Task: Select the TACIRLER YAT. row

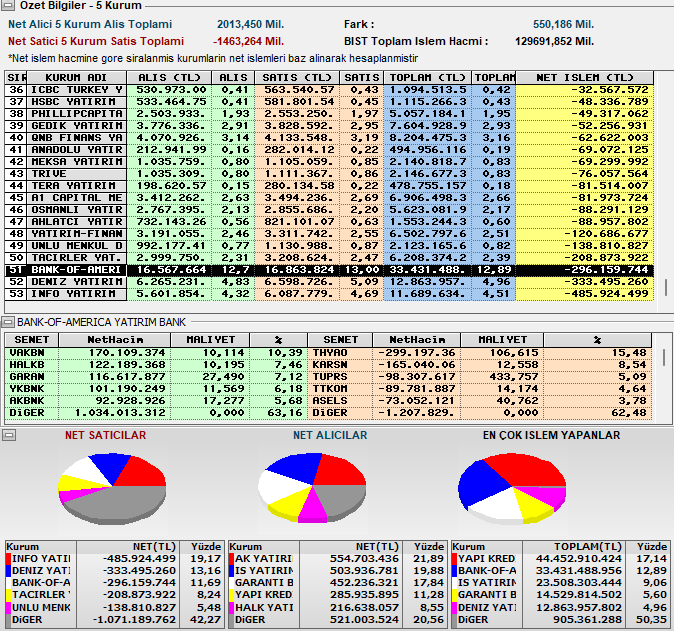Action: [329, 258]
